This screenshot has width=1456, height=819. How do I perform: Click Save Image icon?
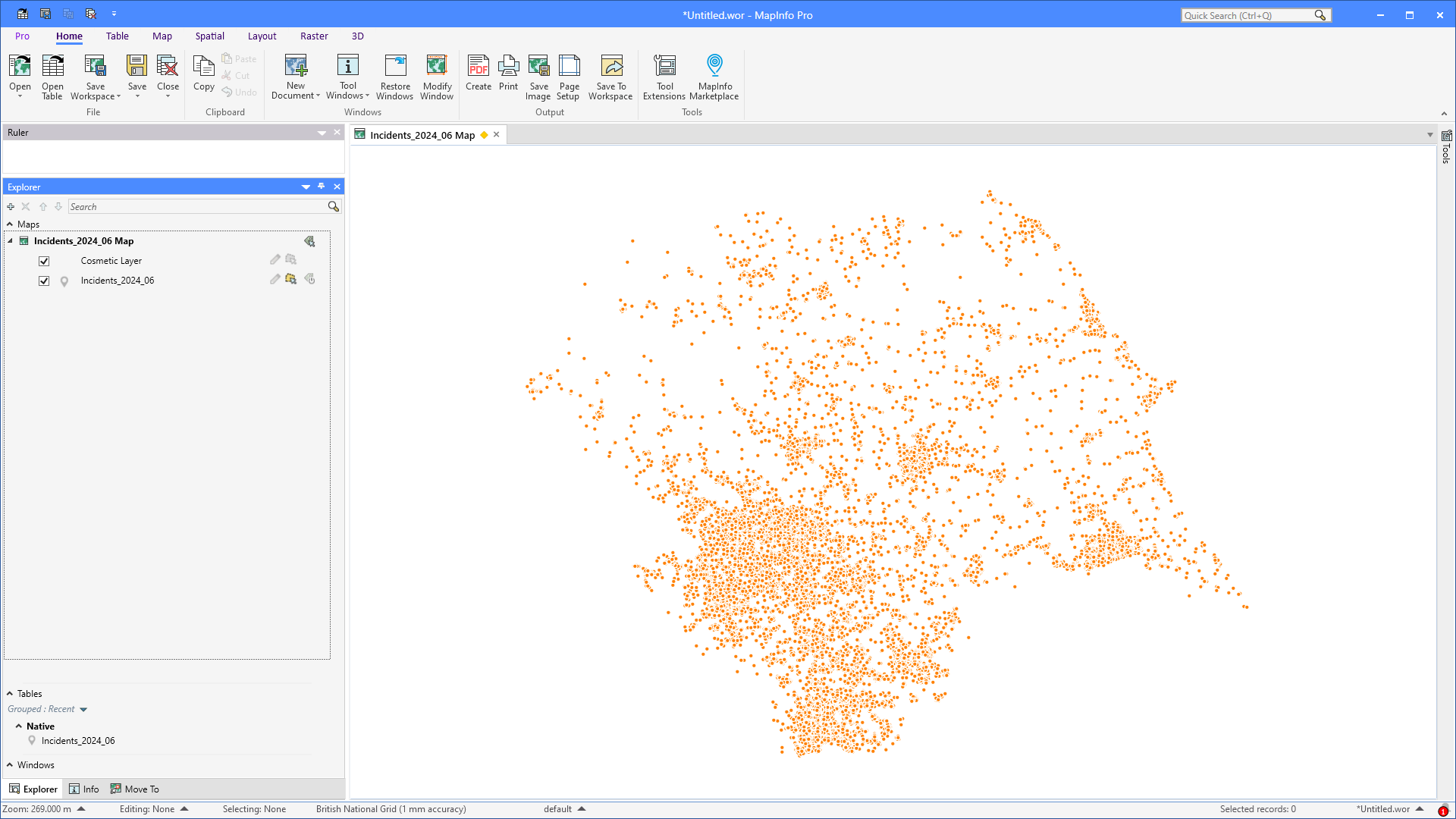point(538,76)
